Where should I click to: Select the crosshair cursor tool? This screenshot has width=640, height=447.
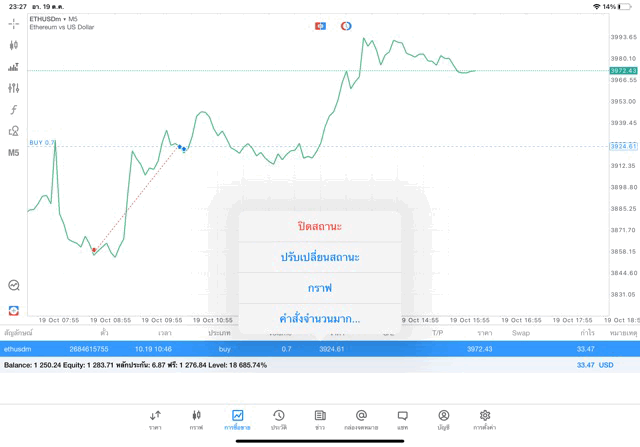tap(14, 23)
